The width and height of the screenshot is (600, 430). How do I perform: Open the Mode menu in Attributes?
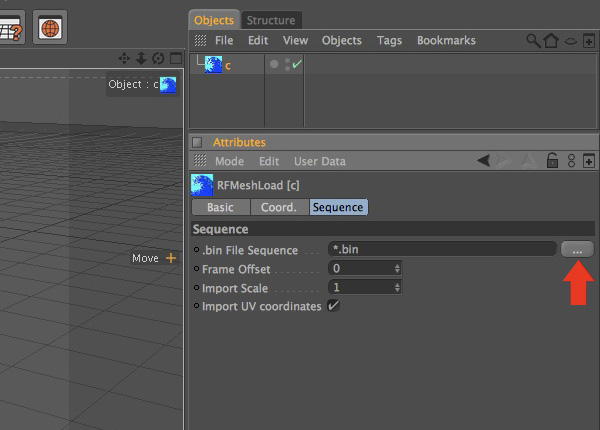point(229,161)
